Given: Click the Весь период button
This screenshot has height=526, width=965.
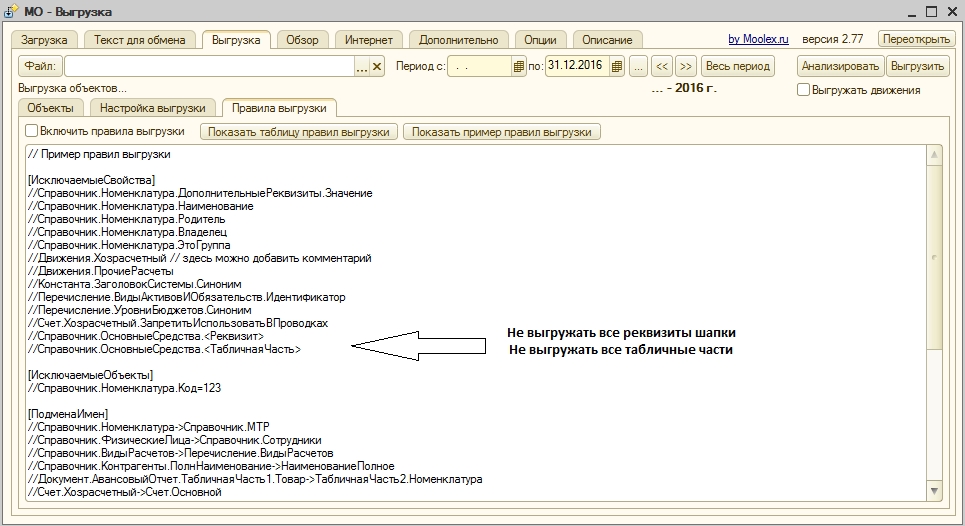Looking at the screenshot, I should (737, 66).
